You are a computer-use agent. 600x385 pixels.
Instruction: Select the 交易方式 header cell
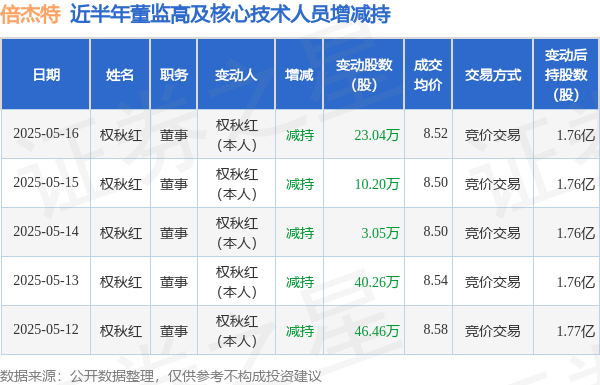[x=492, y=75]
